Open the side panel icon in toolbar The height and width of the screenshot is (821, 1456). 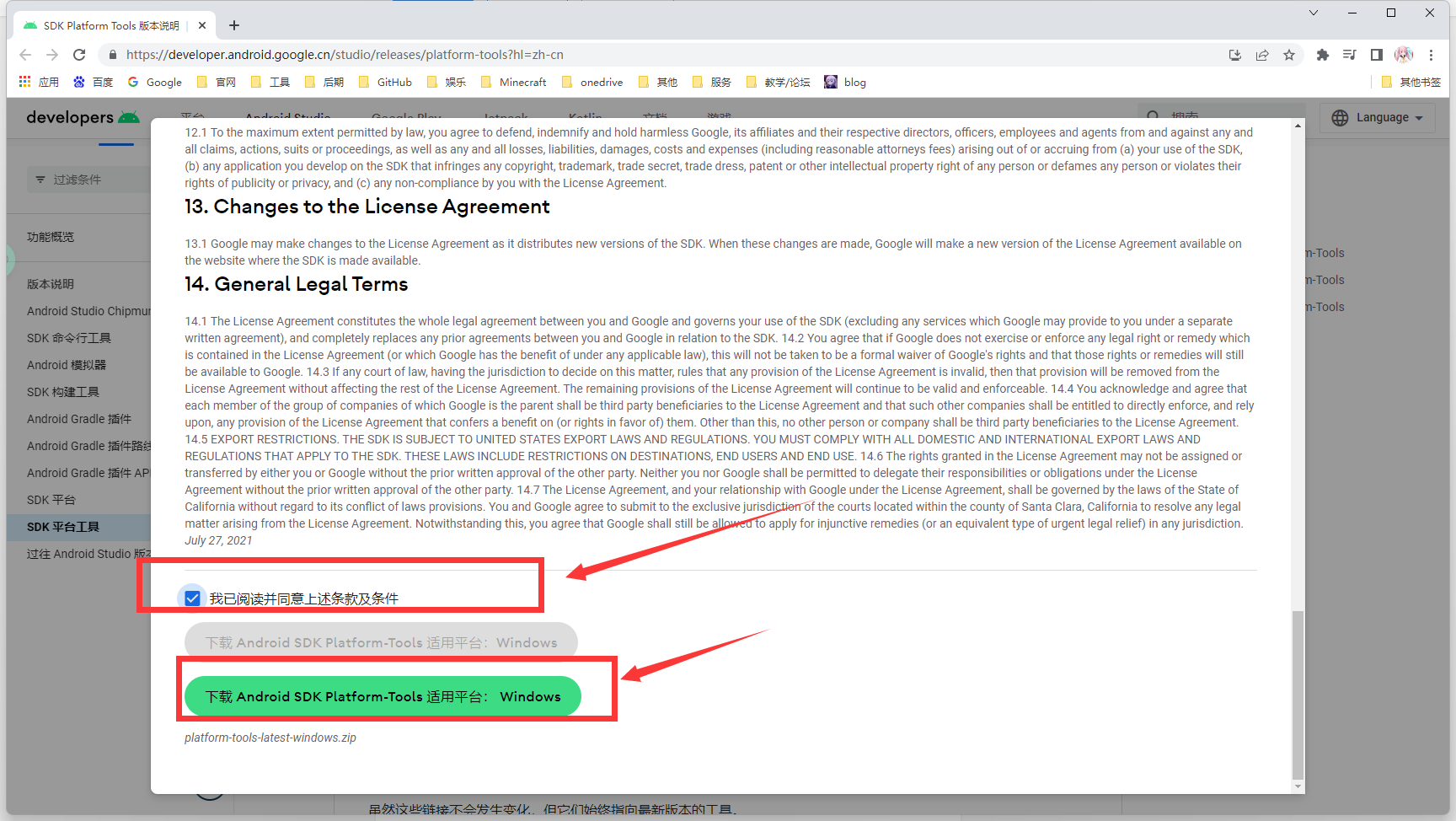pos(1377,55)
